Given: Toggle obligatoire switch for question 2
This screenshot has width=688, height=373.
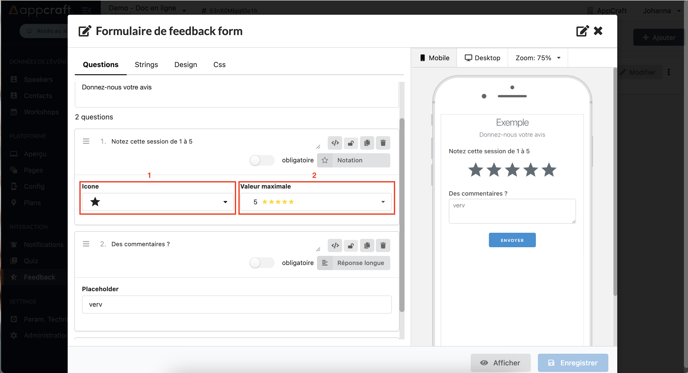Looking at the screenshot, I should coord(262,263).
